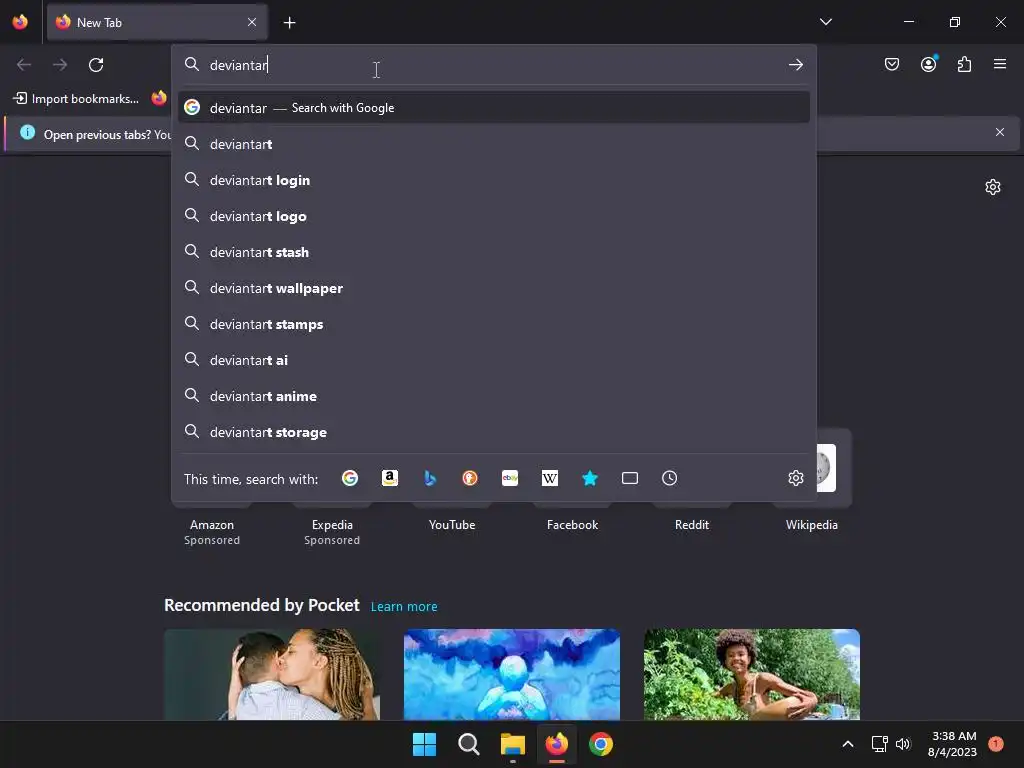Open Pocket story with the kissing couple

tap(272, 674)
